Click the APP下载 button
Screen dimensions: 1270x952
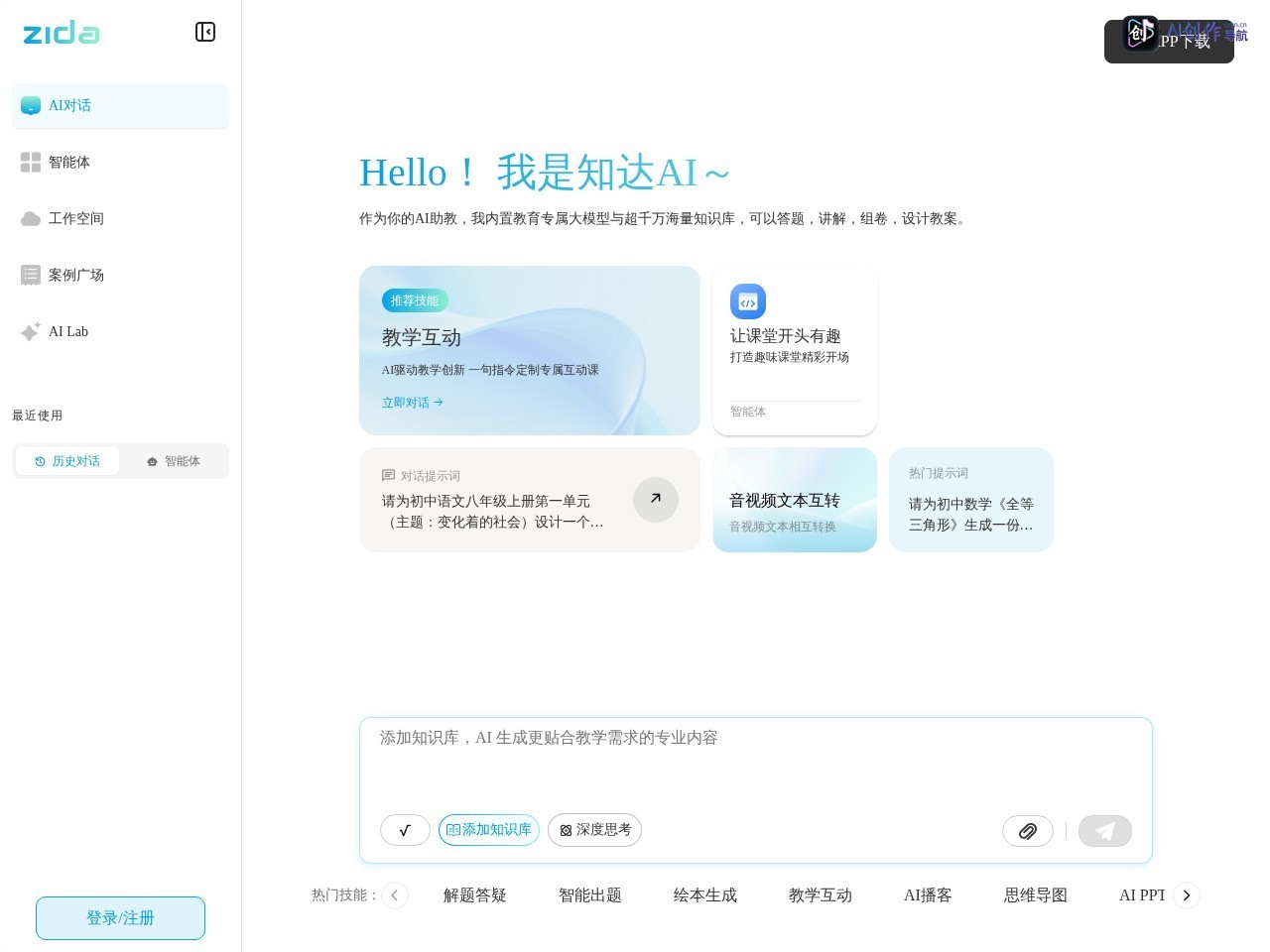1169,42
